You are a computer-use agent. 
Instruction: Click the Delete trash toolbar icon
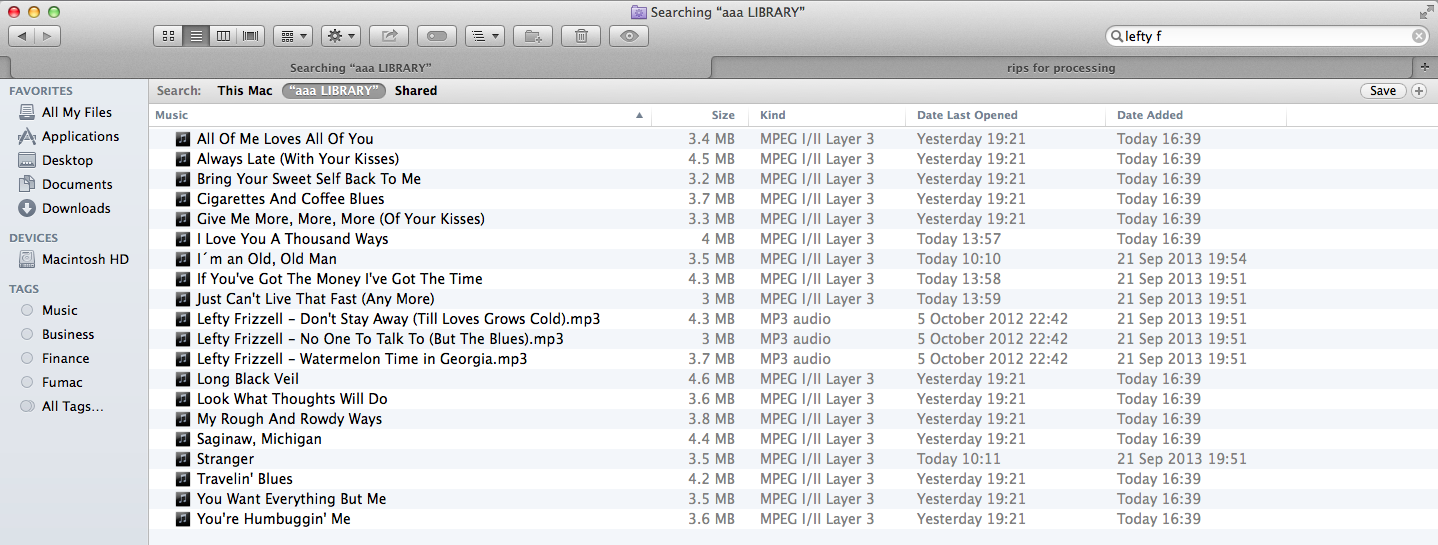coord(581,36)
